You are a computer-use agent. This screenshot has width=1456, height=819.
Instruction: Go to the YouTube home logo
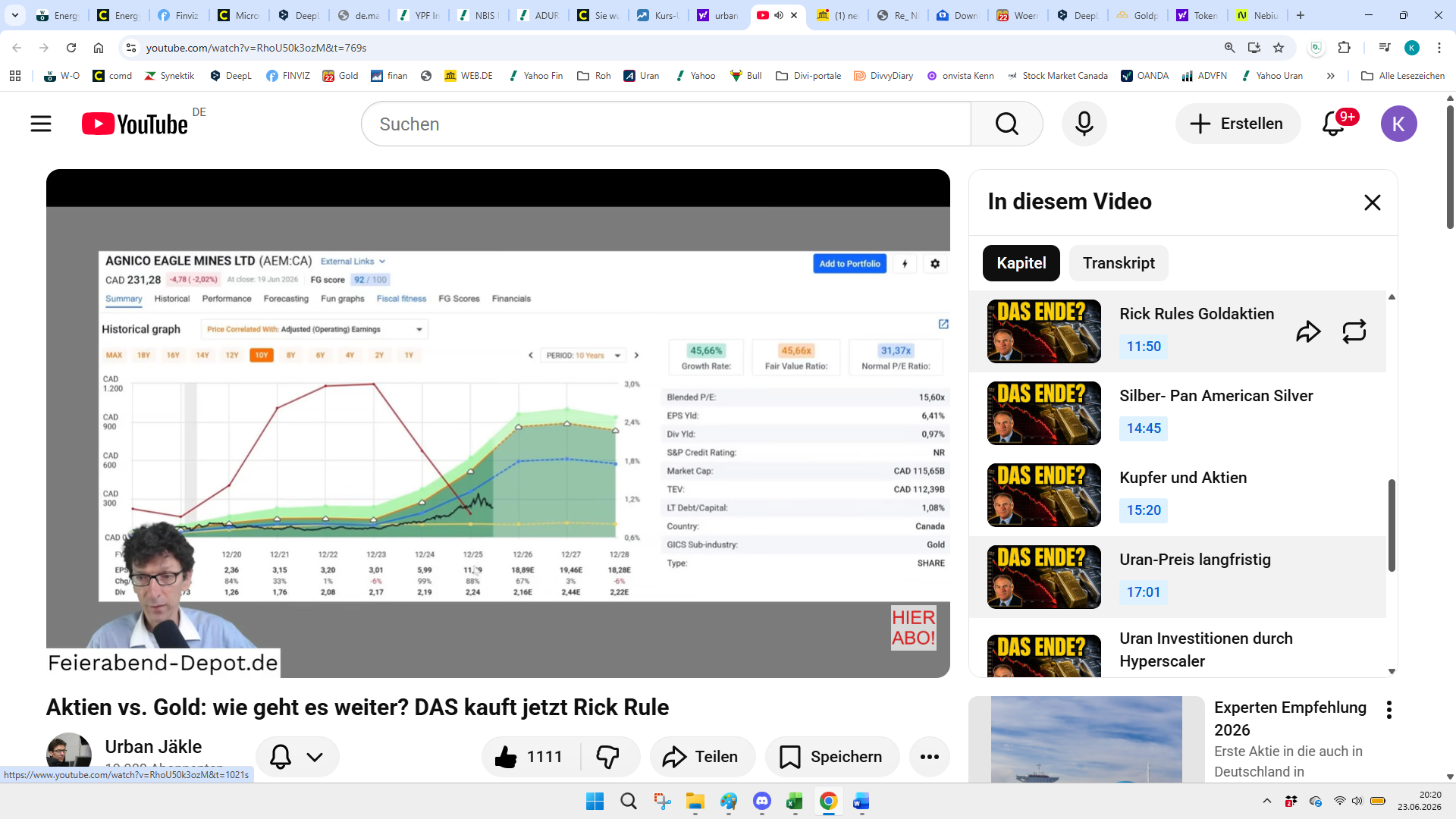pyautogui.click(x=135, y=124)
